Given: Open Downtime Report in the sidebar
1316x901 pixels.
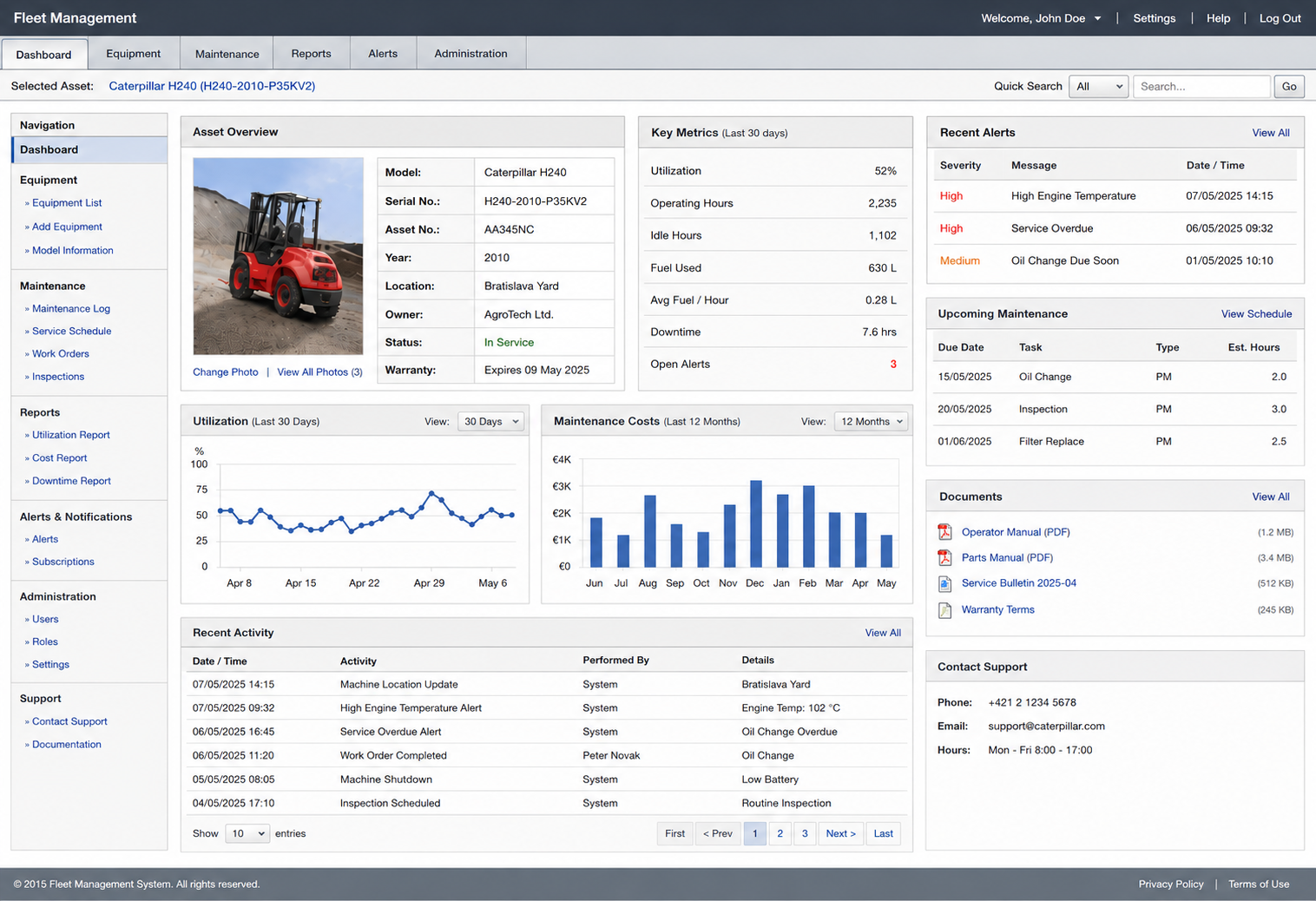Looking at the screenshot, I should pos(72,481).
